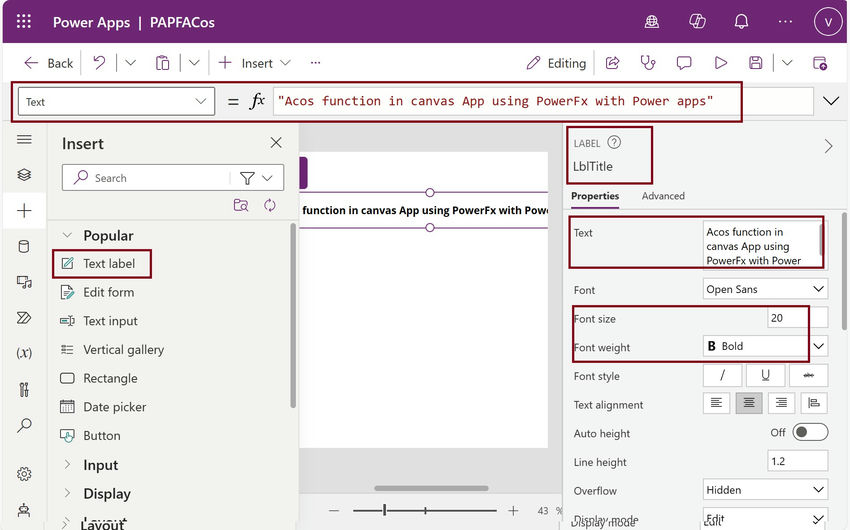Preview the app with Play icon

(720, 63)
